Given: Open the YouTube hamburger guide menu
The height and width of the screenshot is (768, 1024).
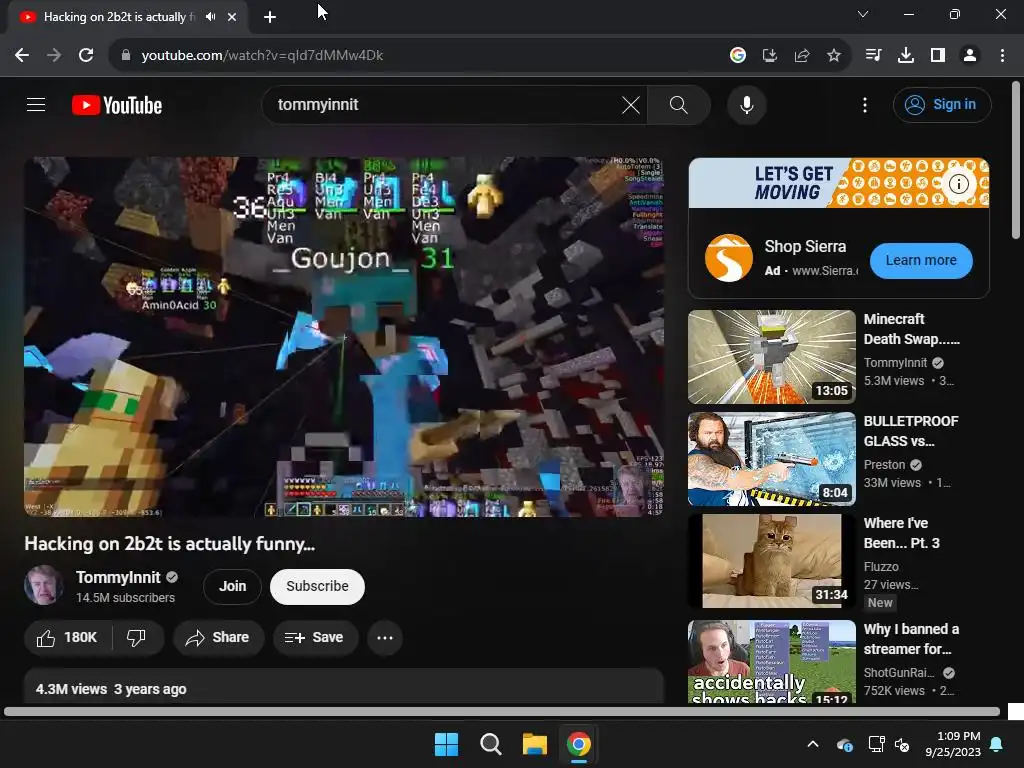Looking at the screenshot, I should coord(36,104).
